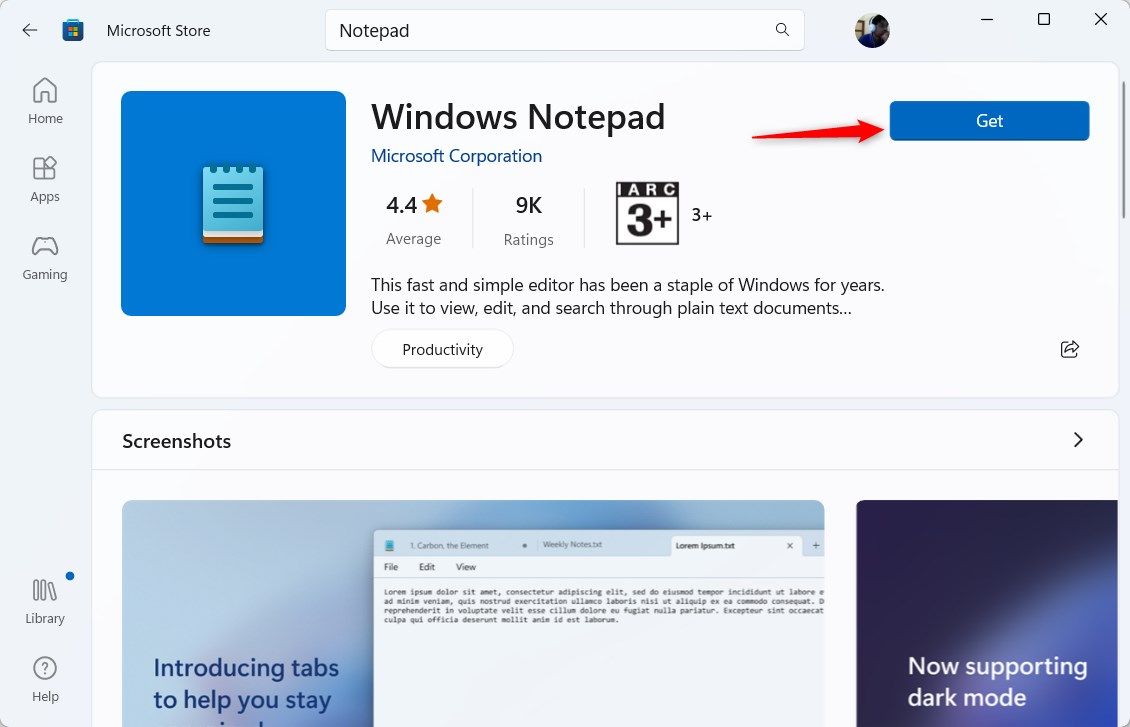Open the dark mode screenshot
This screenshot has height=727, width=1130.
coord(987,613)
